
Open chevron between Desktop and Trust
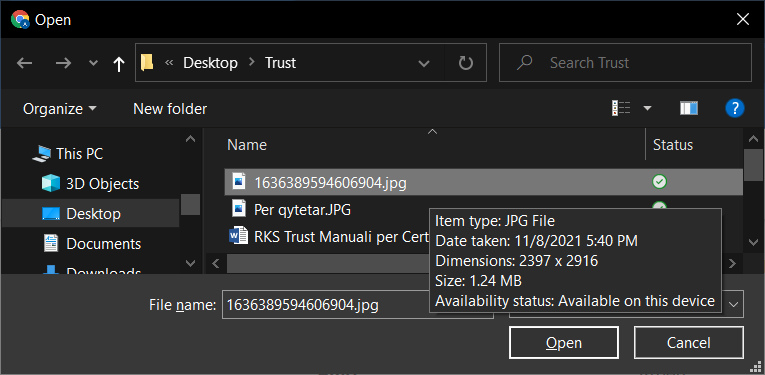[252, 63]
